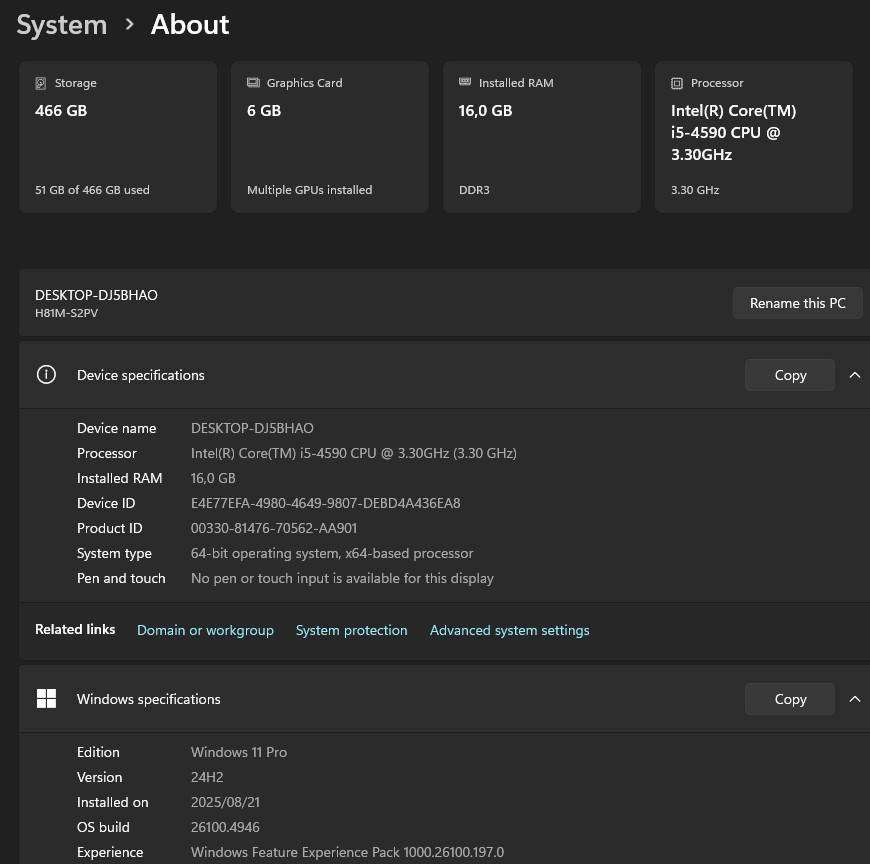Screen dimensions: 870x864
Task: Collapse the Device specifications section
Action: (x=855, y=374)
